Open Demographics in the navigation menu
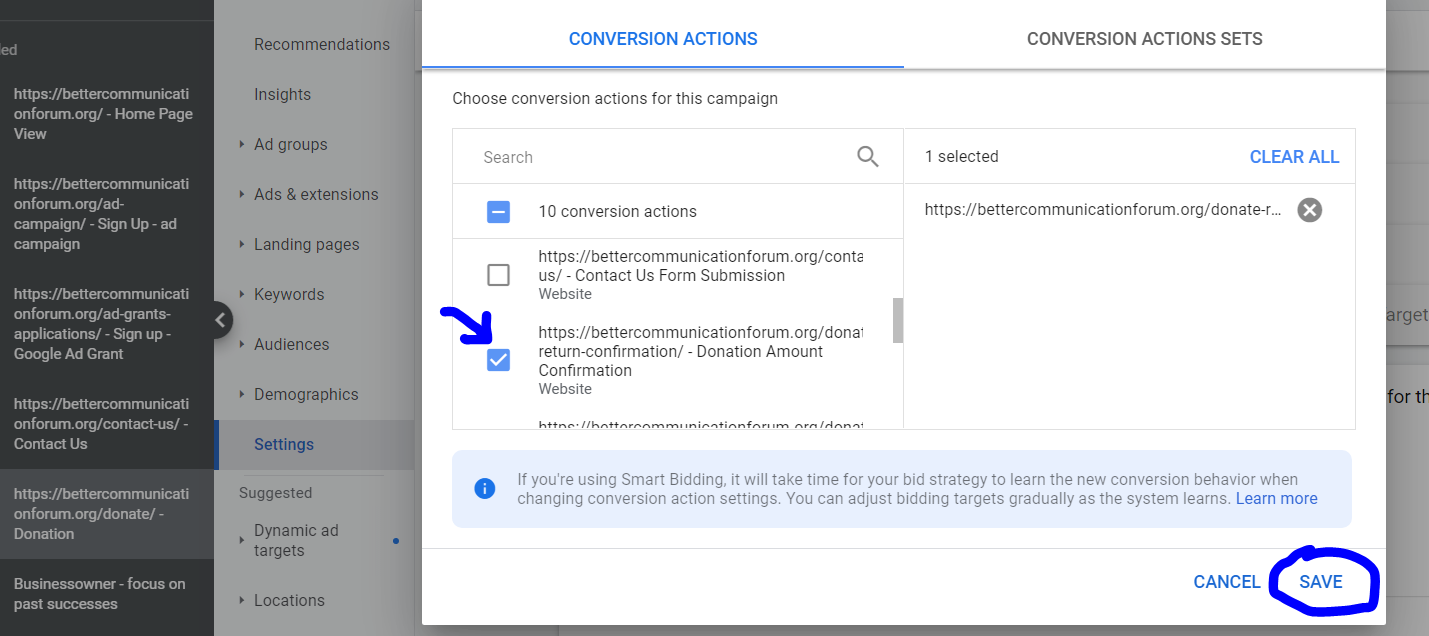Screen dimensions: 1429x636 tap(306, 394)
